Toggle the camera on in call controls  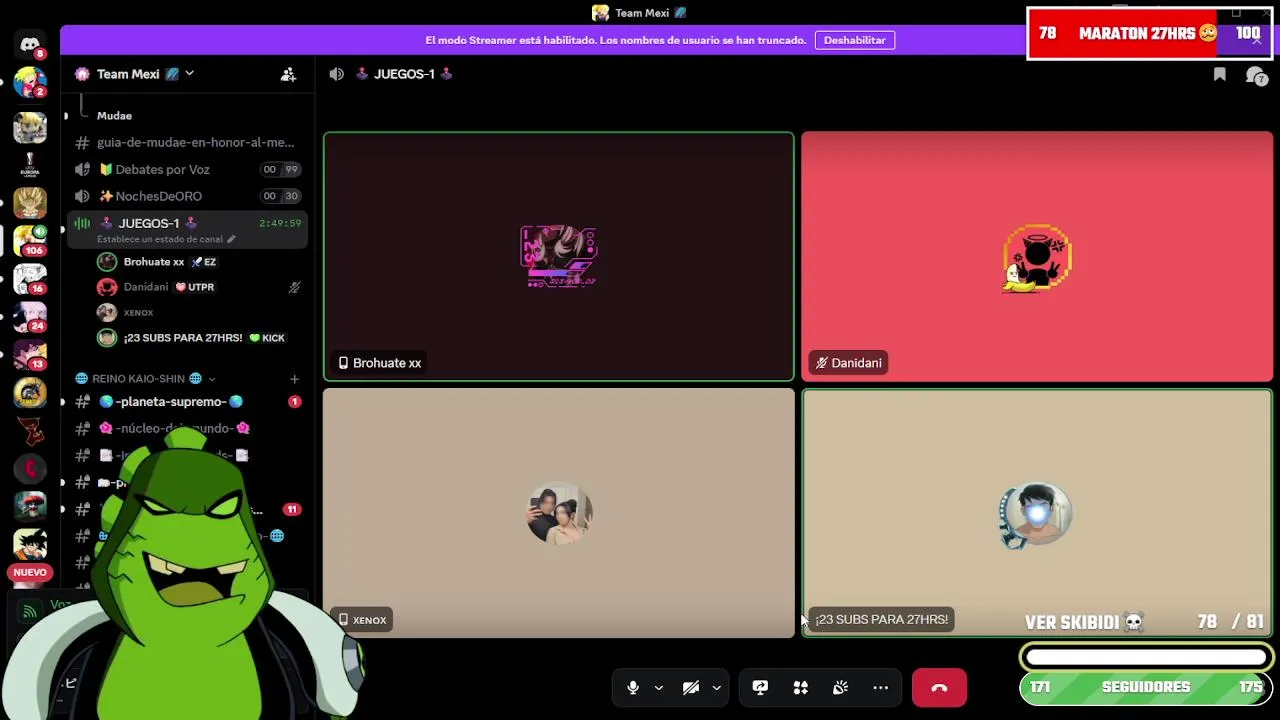click(x=690, y=688)
